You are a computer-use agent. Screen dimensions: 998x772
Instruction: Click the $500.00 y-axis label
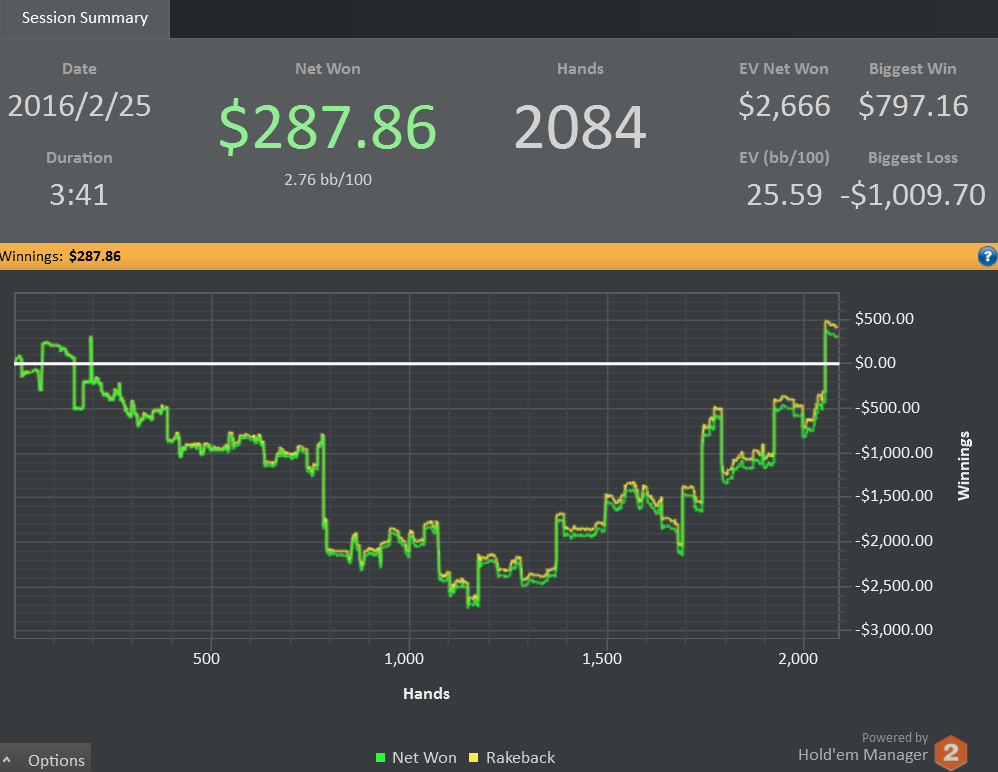pyautogui.click(x=884, y=318)
